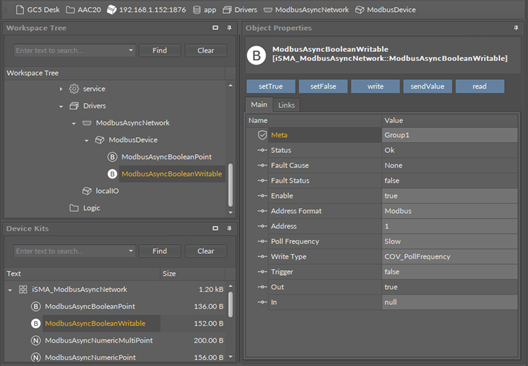This screenshot has height=366, width=528.
Task: Open the Device Kits search dropdown
Action: pyautogui.click(x=131, y=251)
